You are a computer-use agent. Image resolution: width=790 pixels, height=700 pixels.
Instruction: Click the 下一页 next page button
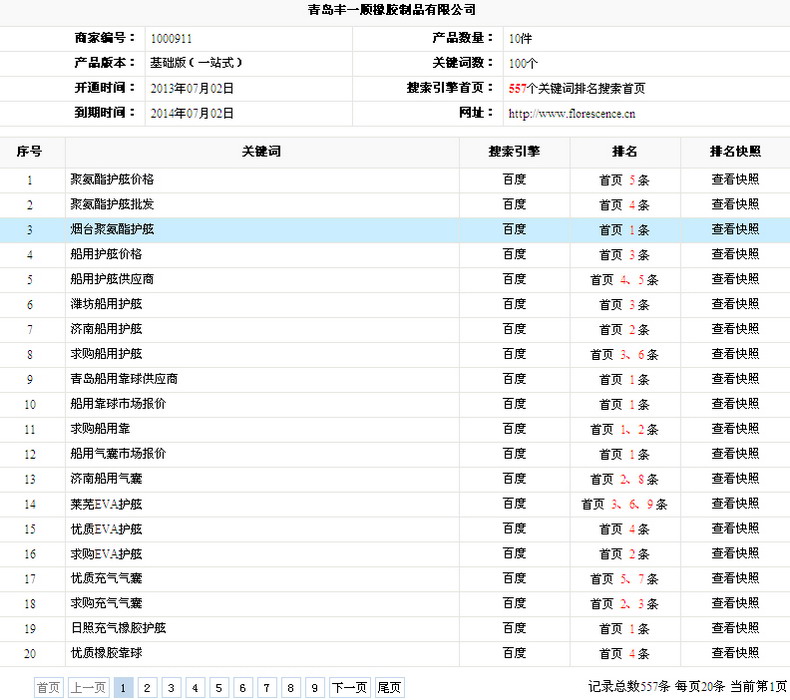click(350, 688)
